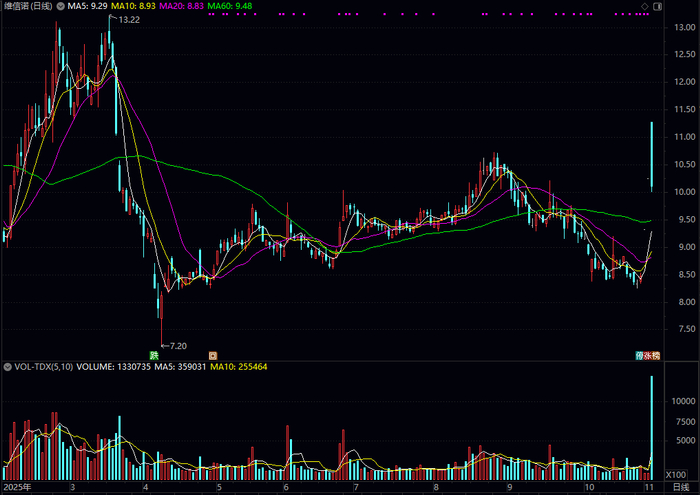This screenshot has width=700, height=495.
Task: Click the month 4 marker on time axis
Action: tap(145, 487)
